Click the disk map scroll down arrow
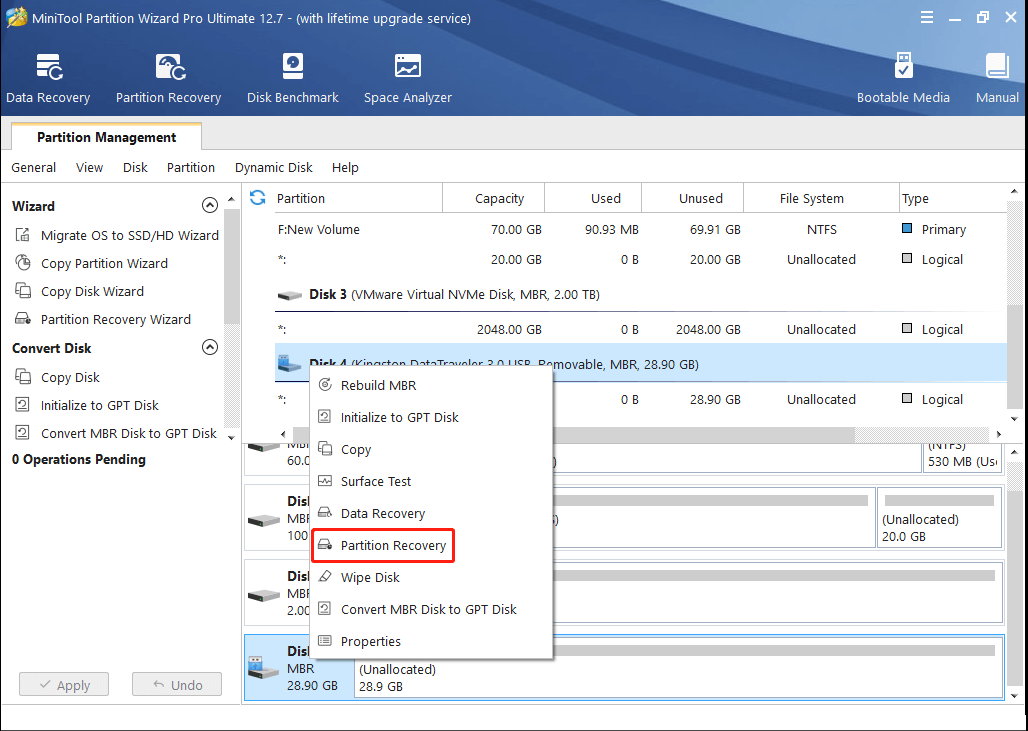 1014,696
